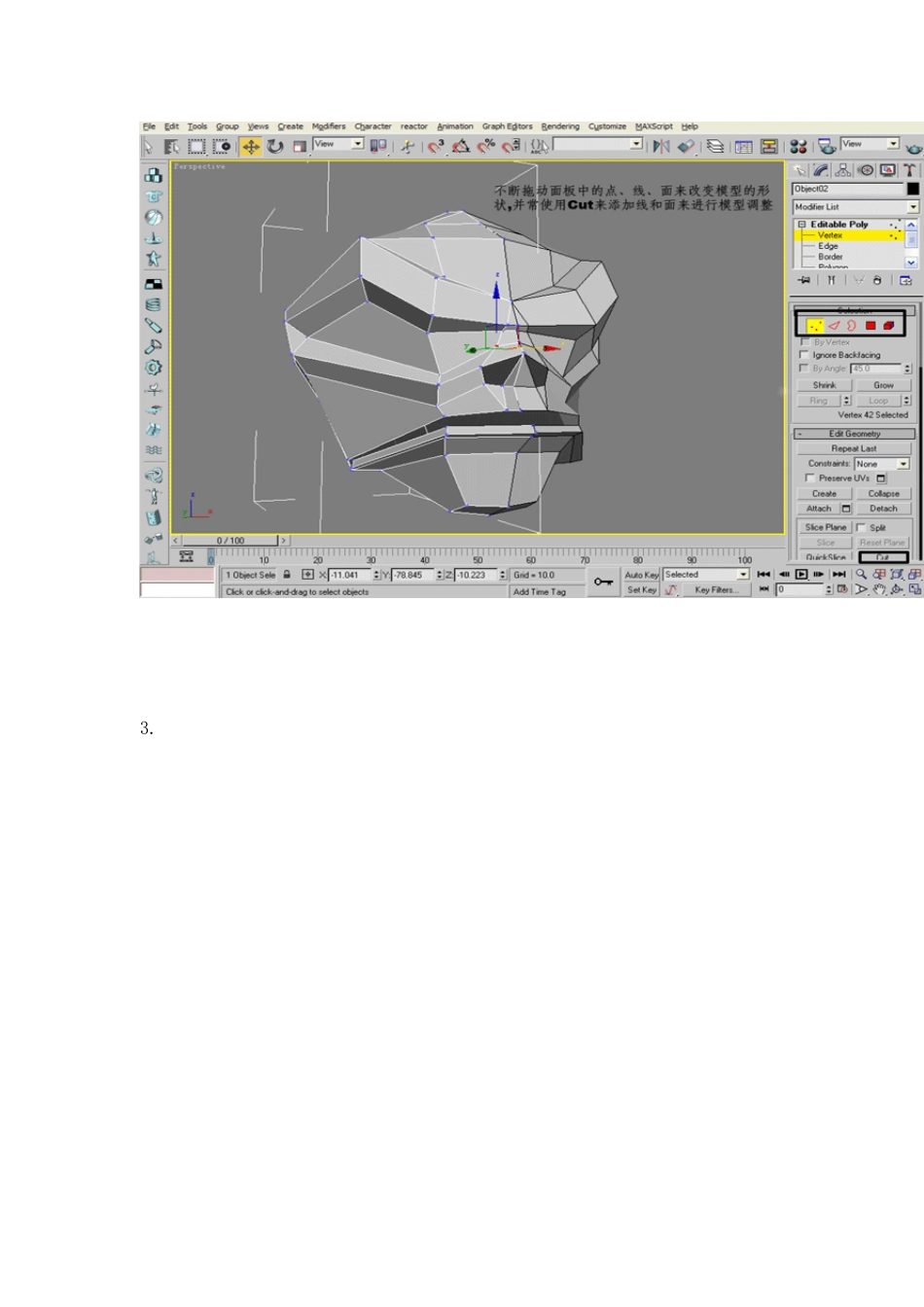Viewport: 924px width, 1307px height.
Task: Toggle the 3D Snaps magnet icon
Action: (436, 146)
